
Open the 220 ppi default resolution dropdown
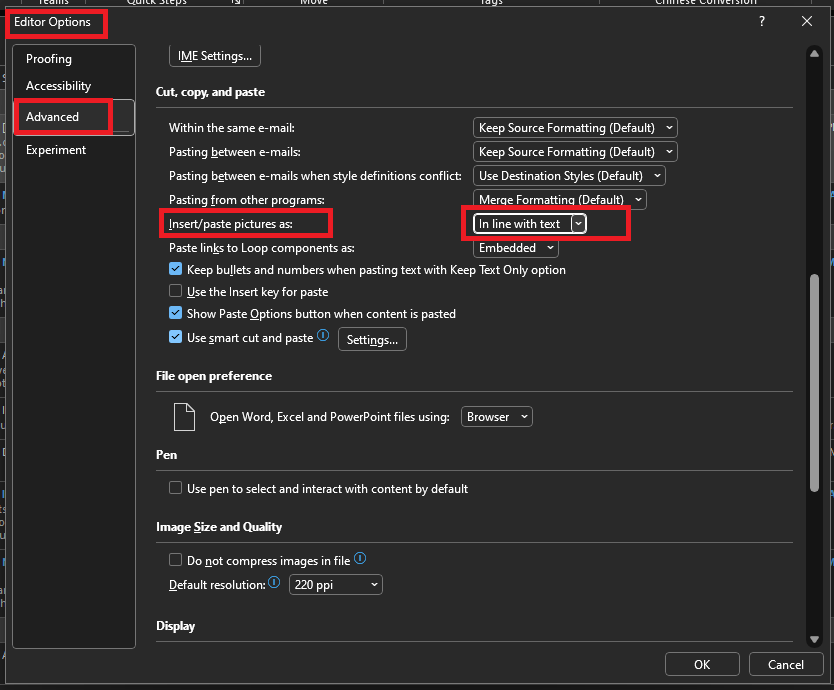pyautogui.click(x=336, y=585)
